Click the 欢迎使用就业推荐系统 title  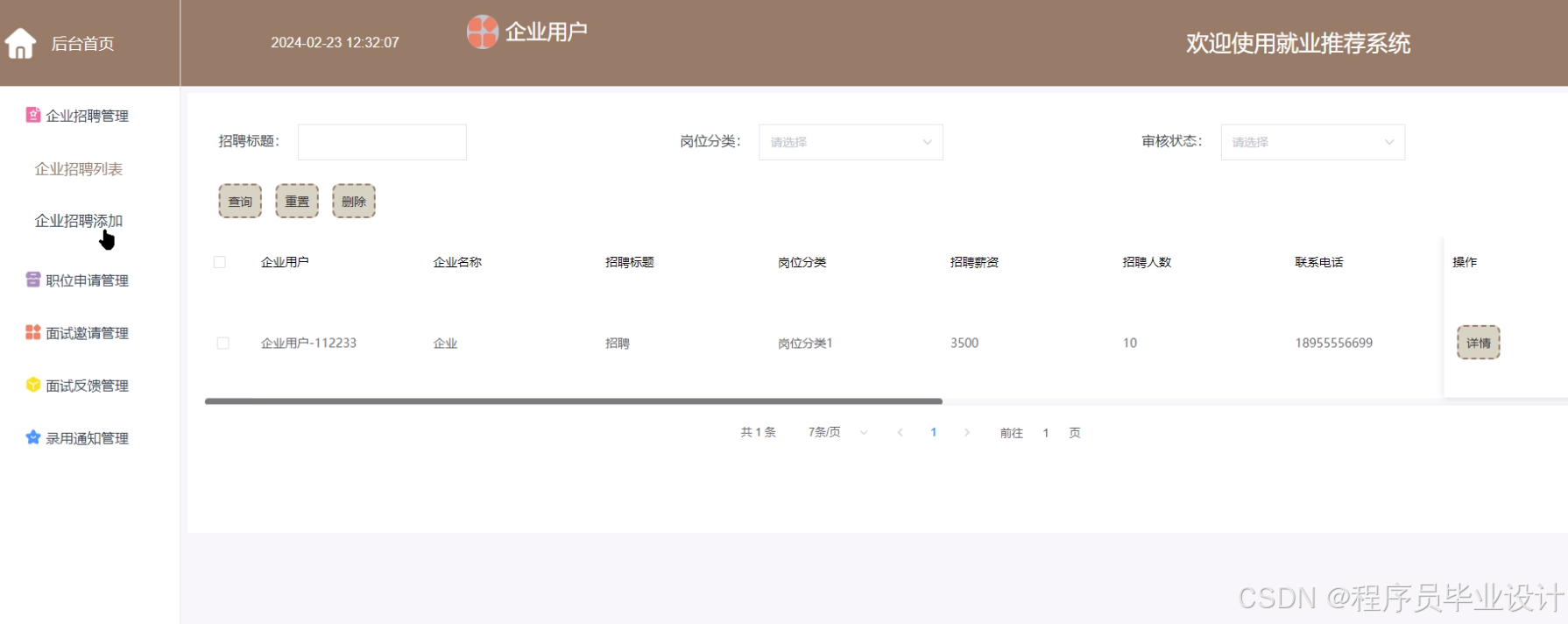[1298, 43]
